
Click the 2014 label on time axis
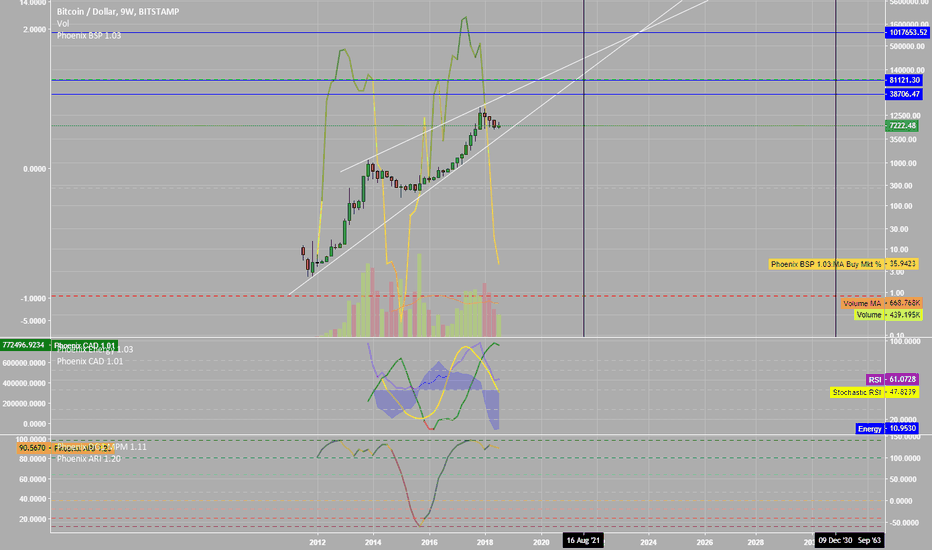pos(373,542)
